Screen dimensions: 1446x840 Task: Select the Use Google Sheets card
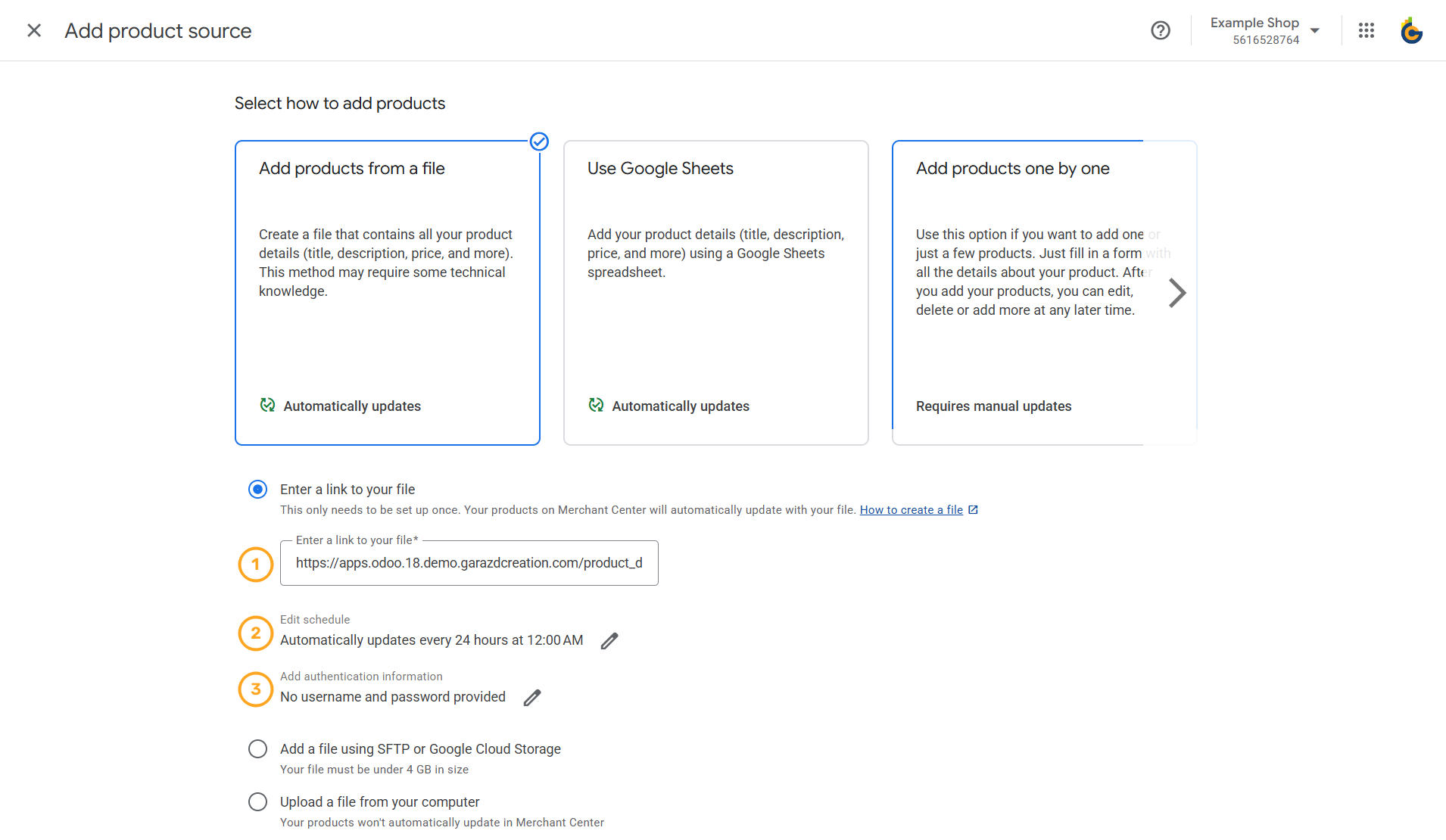pos(715,292)
